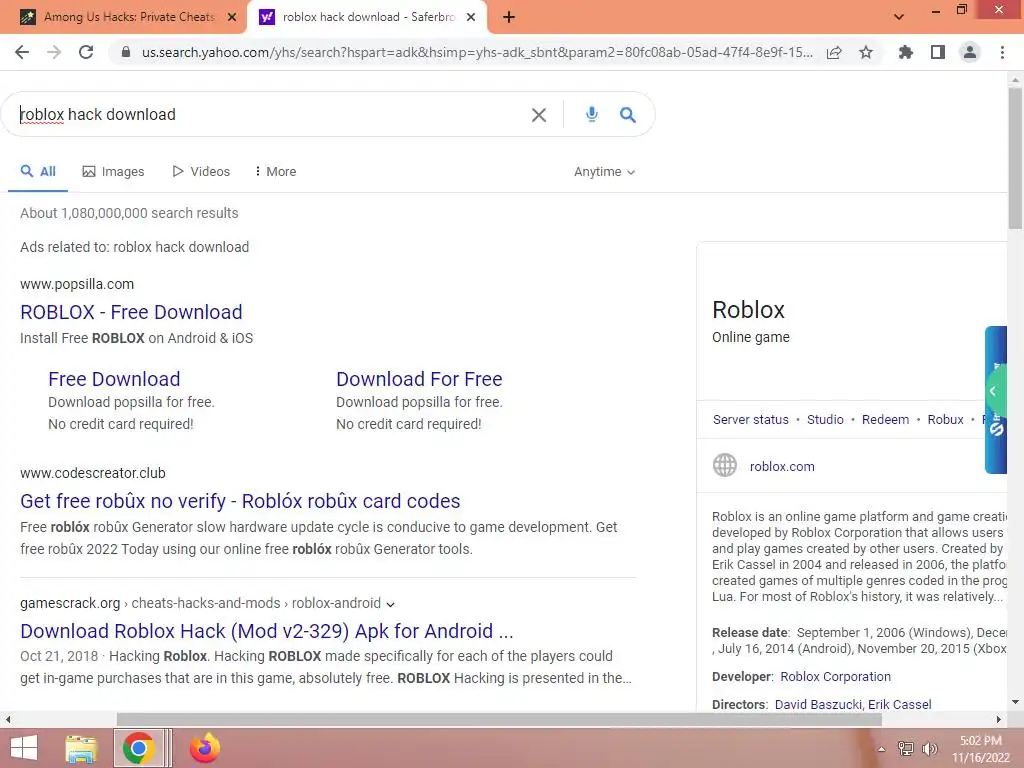
Task: Open David Baszucki director link
Action: (818, 705)
